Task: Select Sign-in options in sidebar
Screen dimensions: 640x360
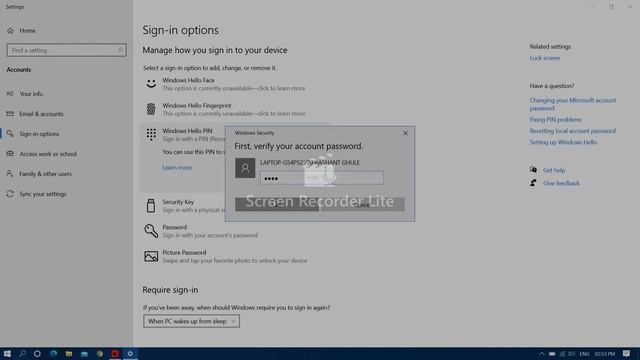Action: click(39, 134)
